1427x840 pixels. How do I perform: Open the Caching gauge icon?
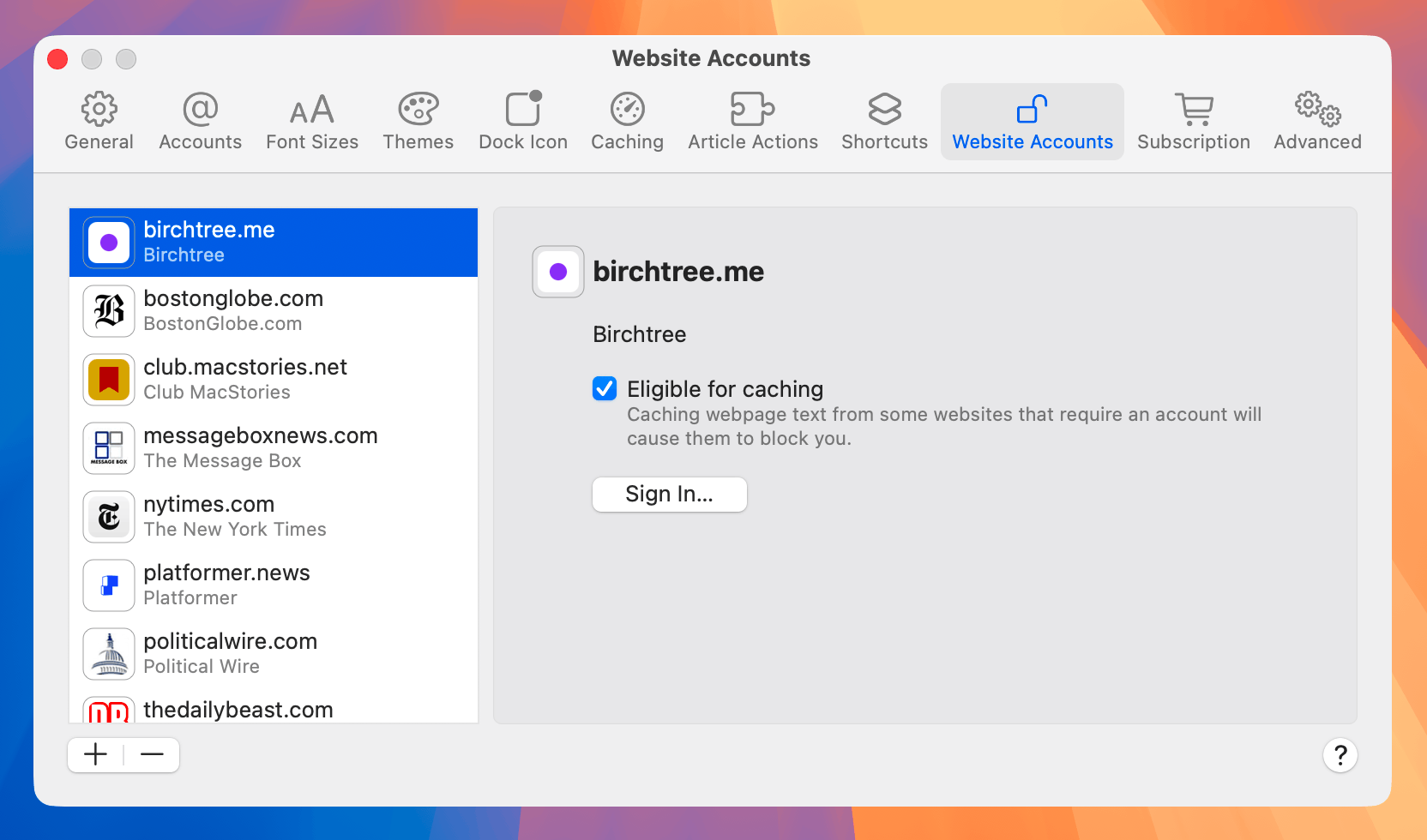(627, 109)
